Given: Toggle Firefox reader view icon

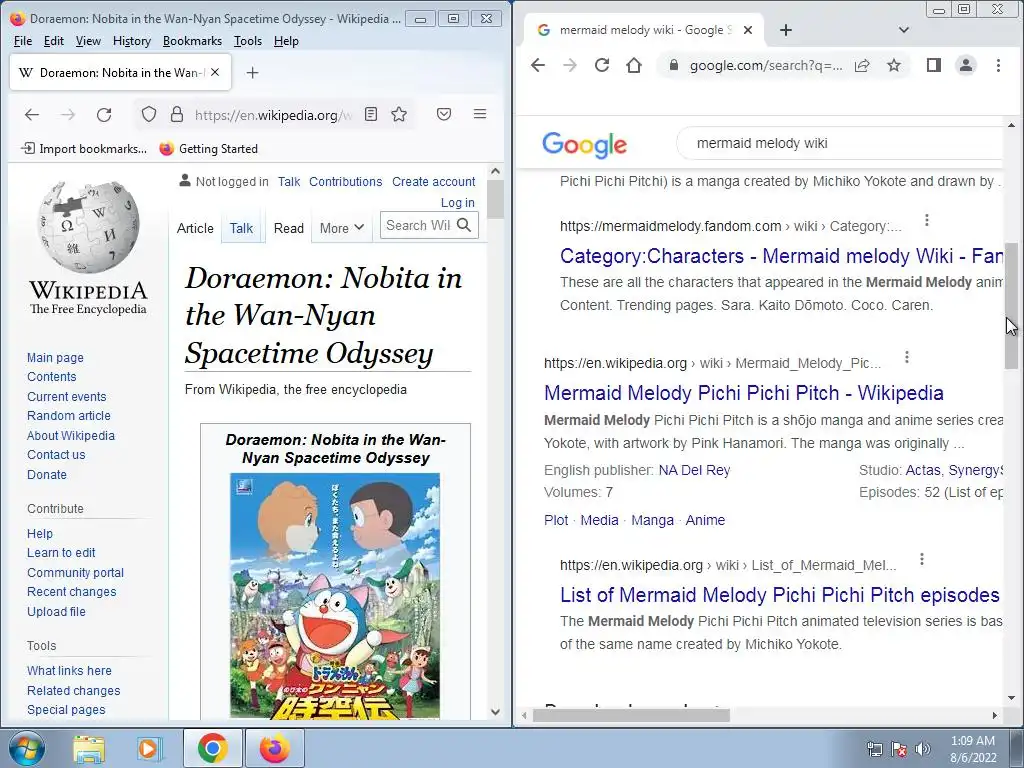Looking at the screenshot, I should pos(371,114).
